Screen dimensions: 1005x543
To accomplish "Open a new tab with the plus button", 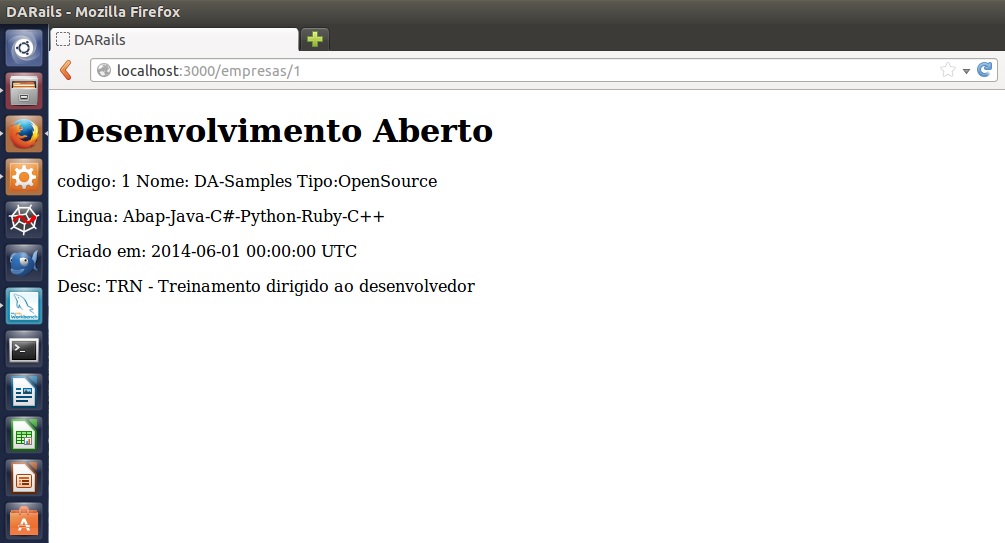I will 315,39.
